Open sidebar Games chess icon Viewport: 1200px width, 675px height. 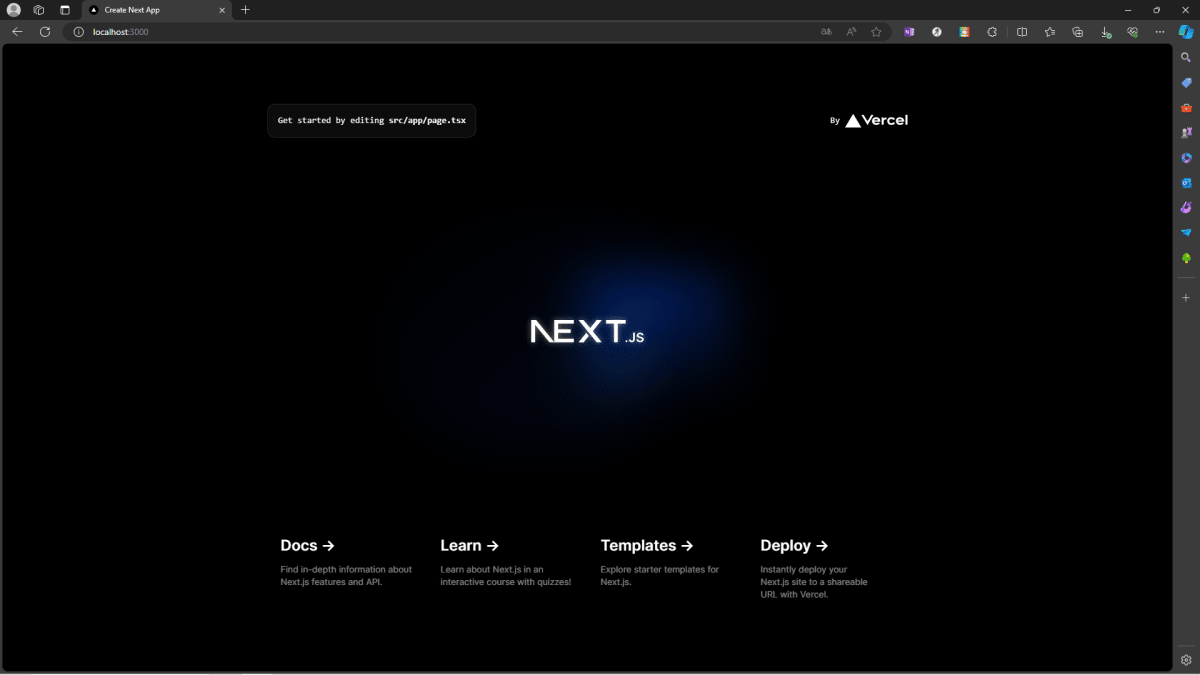1186,132
